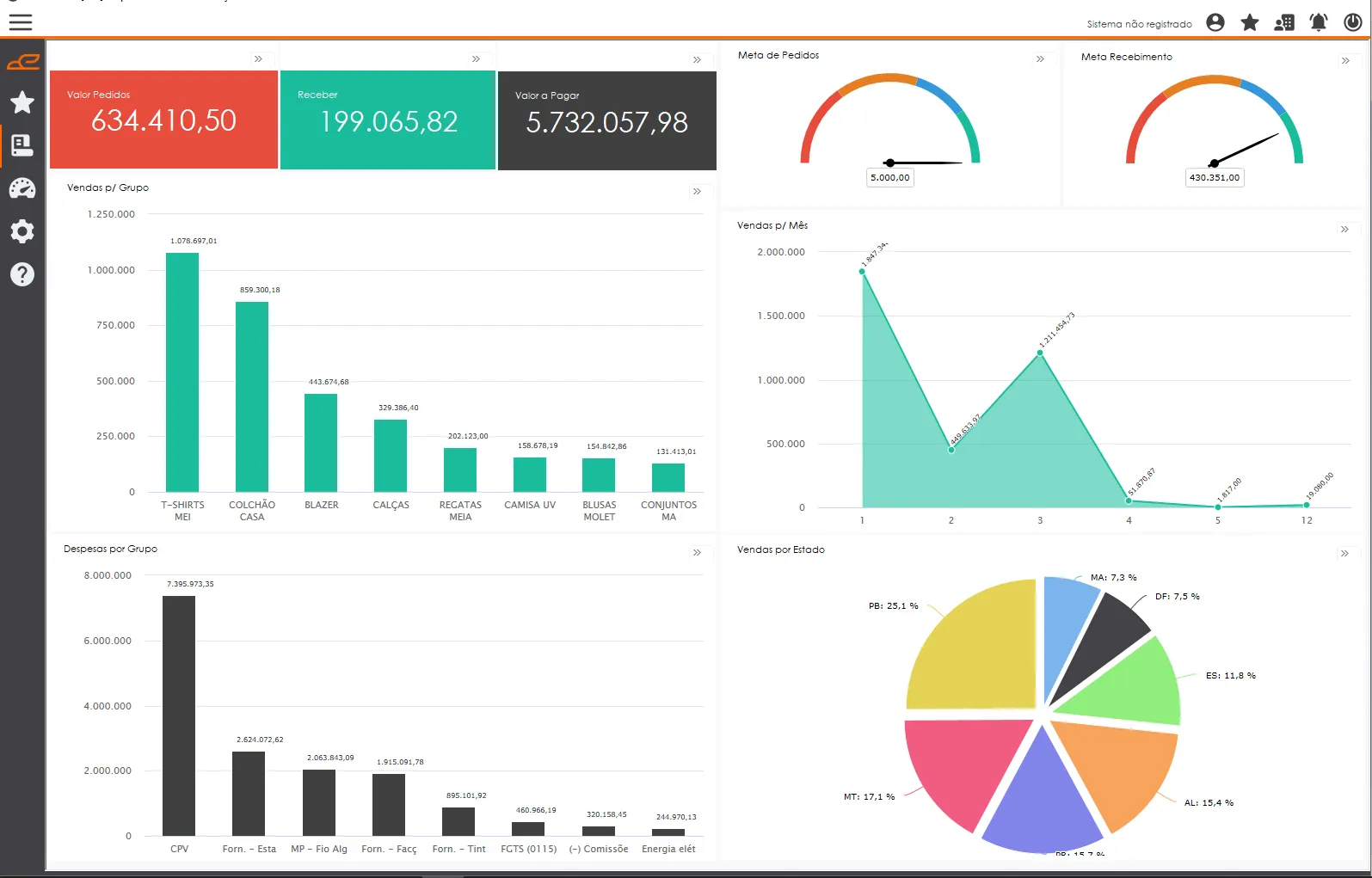Screen dimensions: 1372x878
Task: Open the dashboard gauge icon in sidebar
Action: (22, 188)
